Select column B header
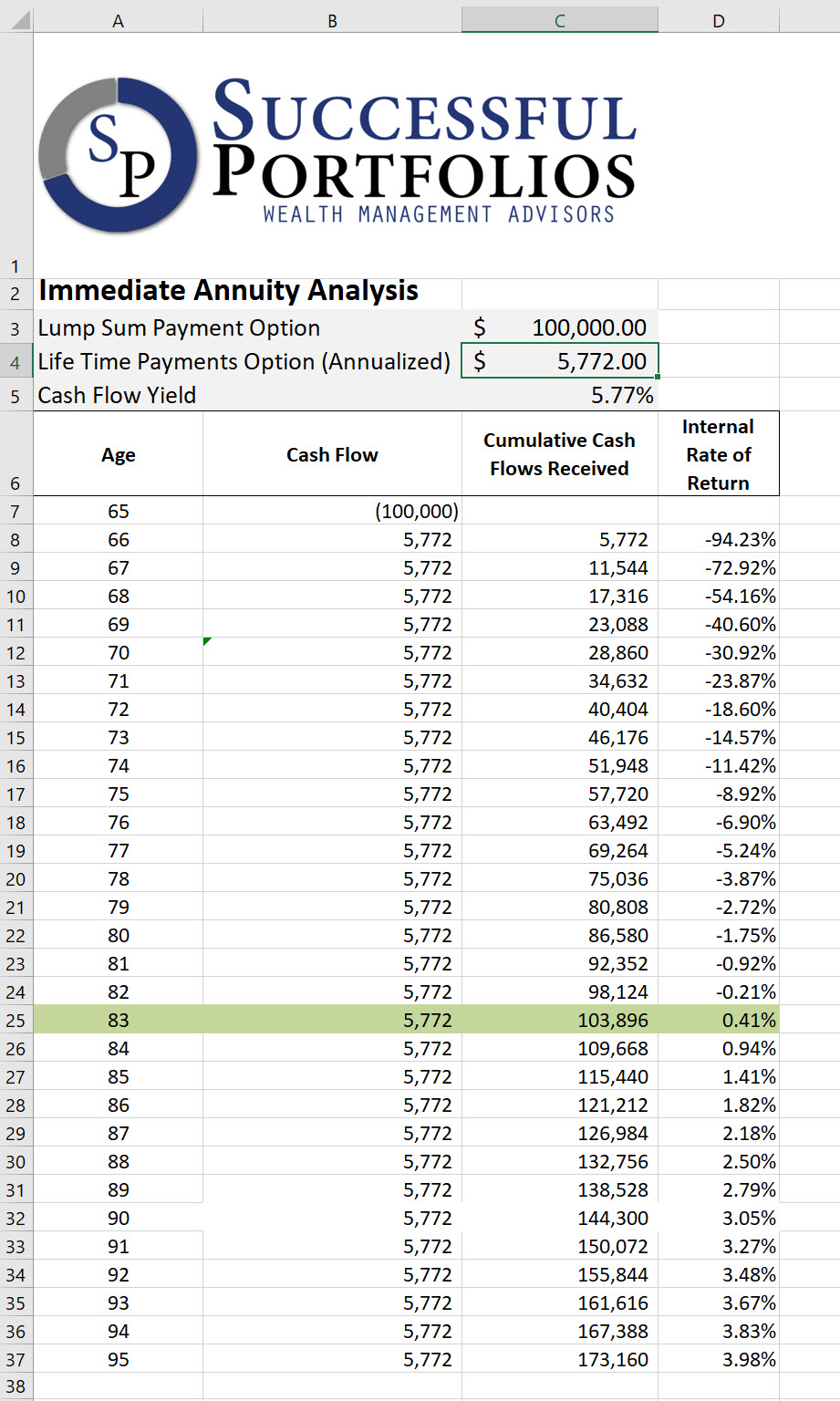 pos(332,20)
